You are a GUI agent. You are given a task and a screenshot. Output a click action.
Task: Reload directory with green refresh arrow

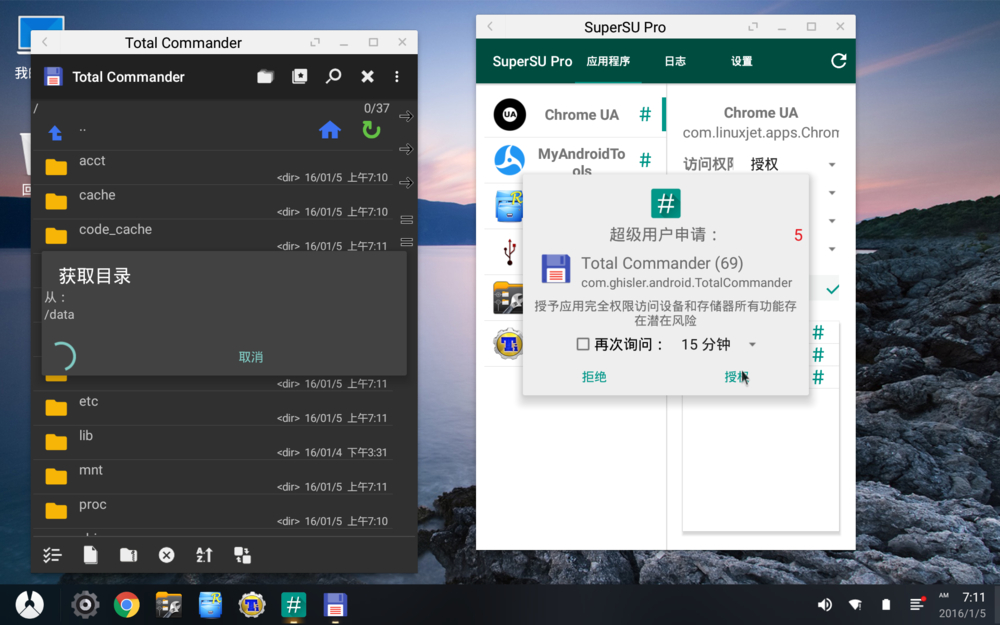pyautogui.click(x=371, y=130)
